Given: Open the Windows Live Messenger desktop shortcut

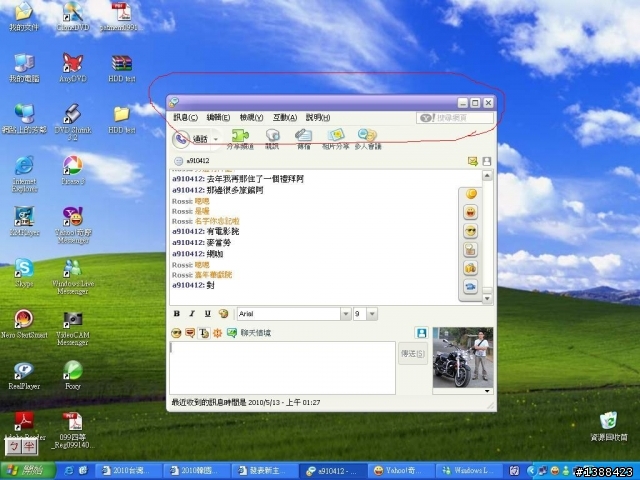Looking at the screenshot, I should (73, 276).
